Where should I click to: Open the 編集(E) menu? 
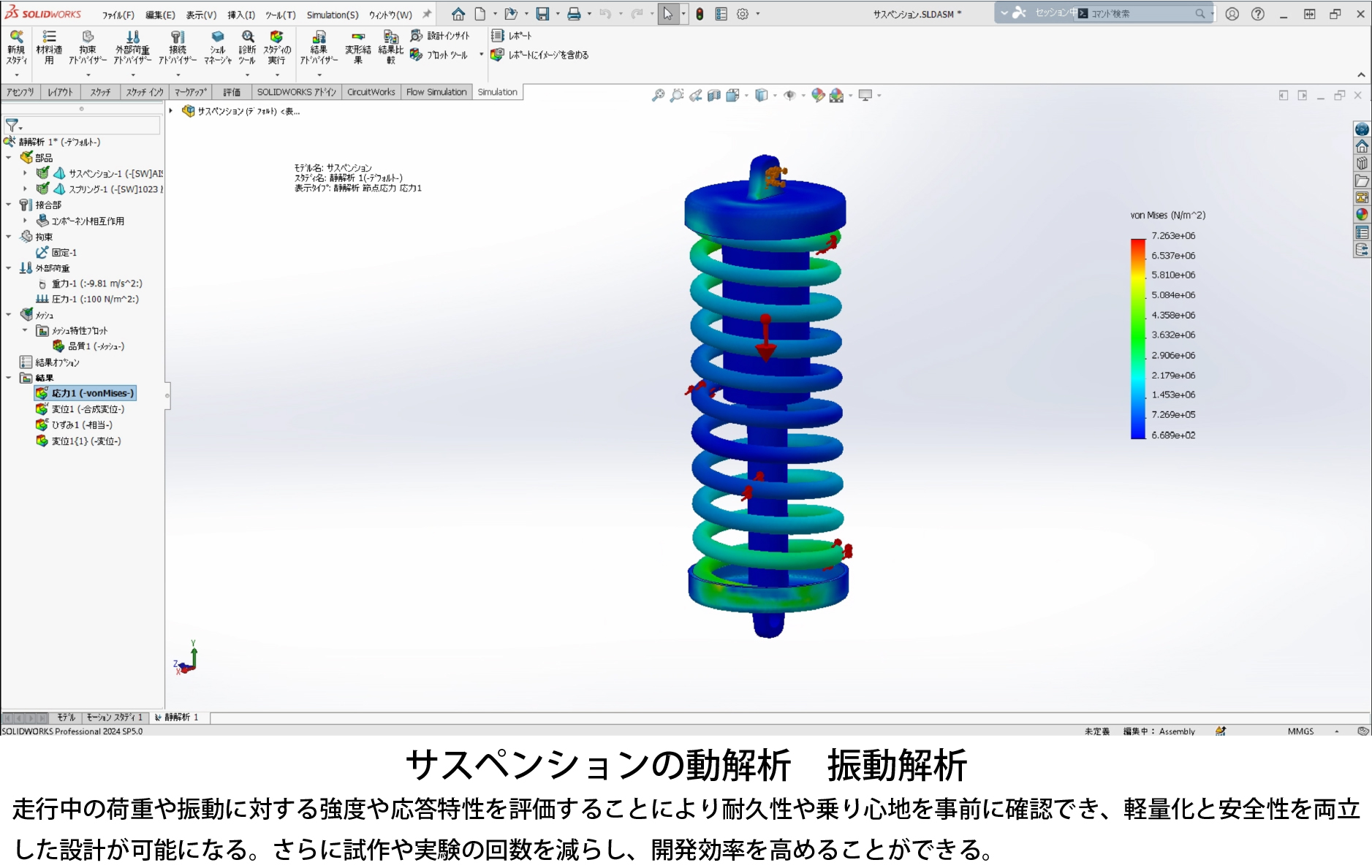coord(160,15)
